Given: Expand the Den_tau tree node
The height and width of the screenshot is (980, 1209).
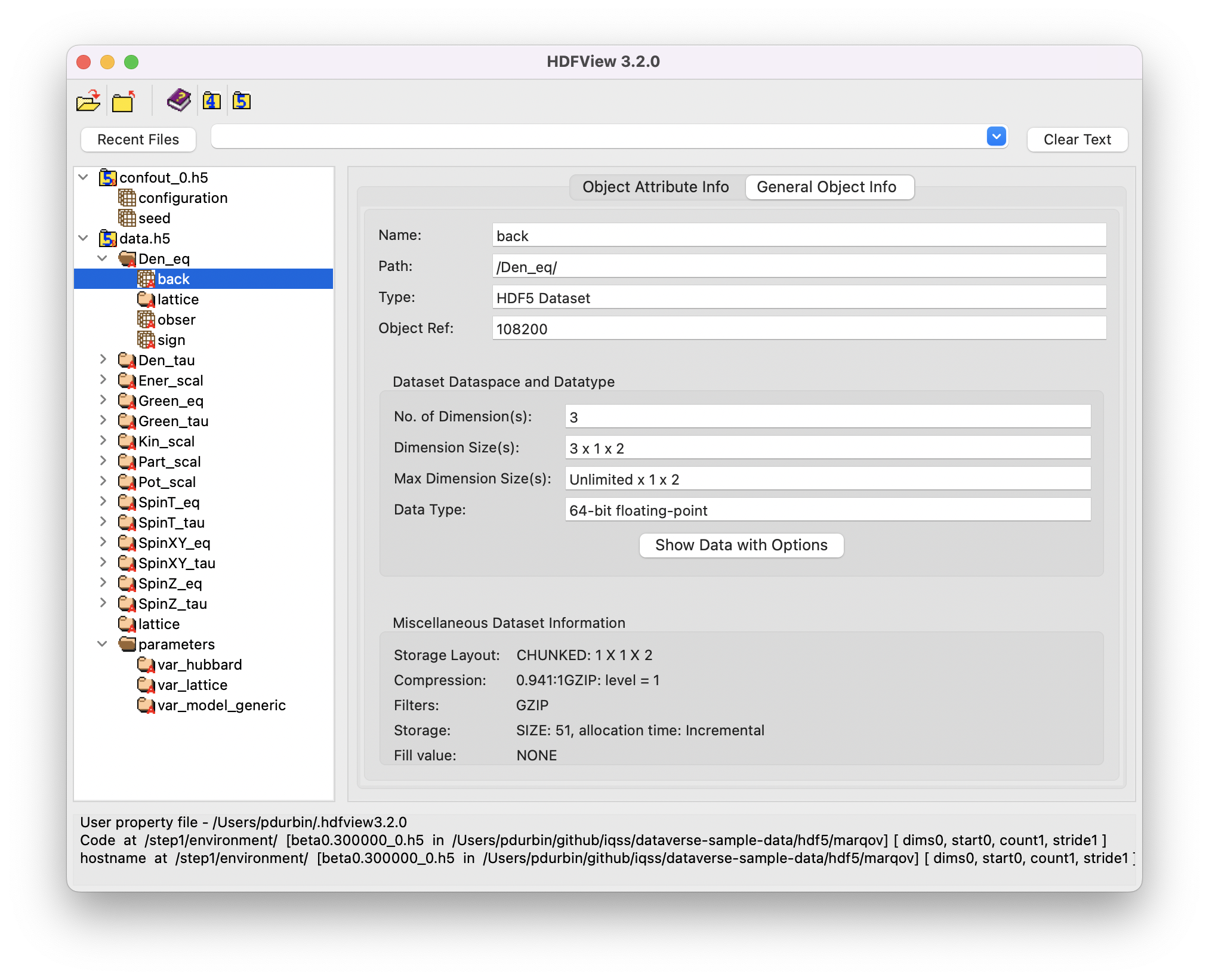Looking at the screenshot, I should coord(104,359).
